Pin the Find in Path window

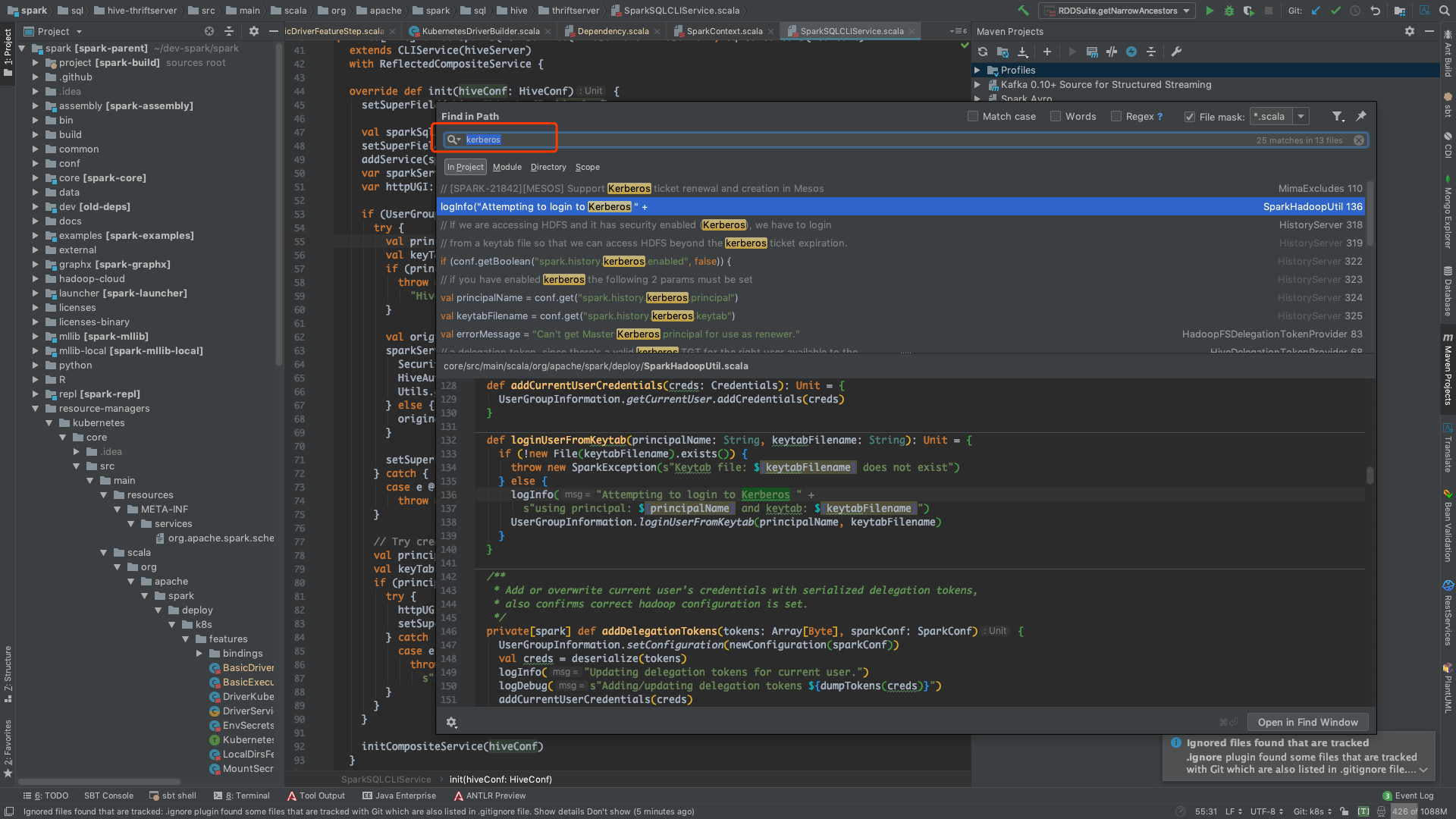1361,116
